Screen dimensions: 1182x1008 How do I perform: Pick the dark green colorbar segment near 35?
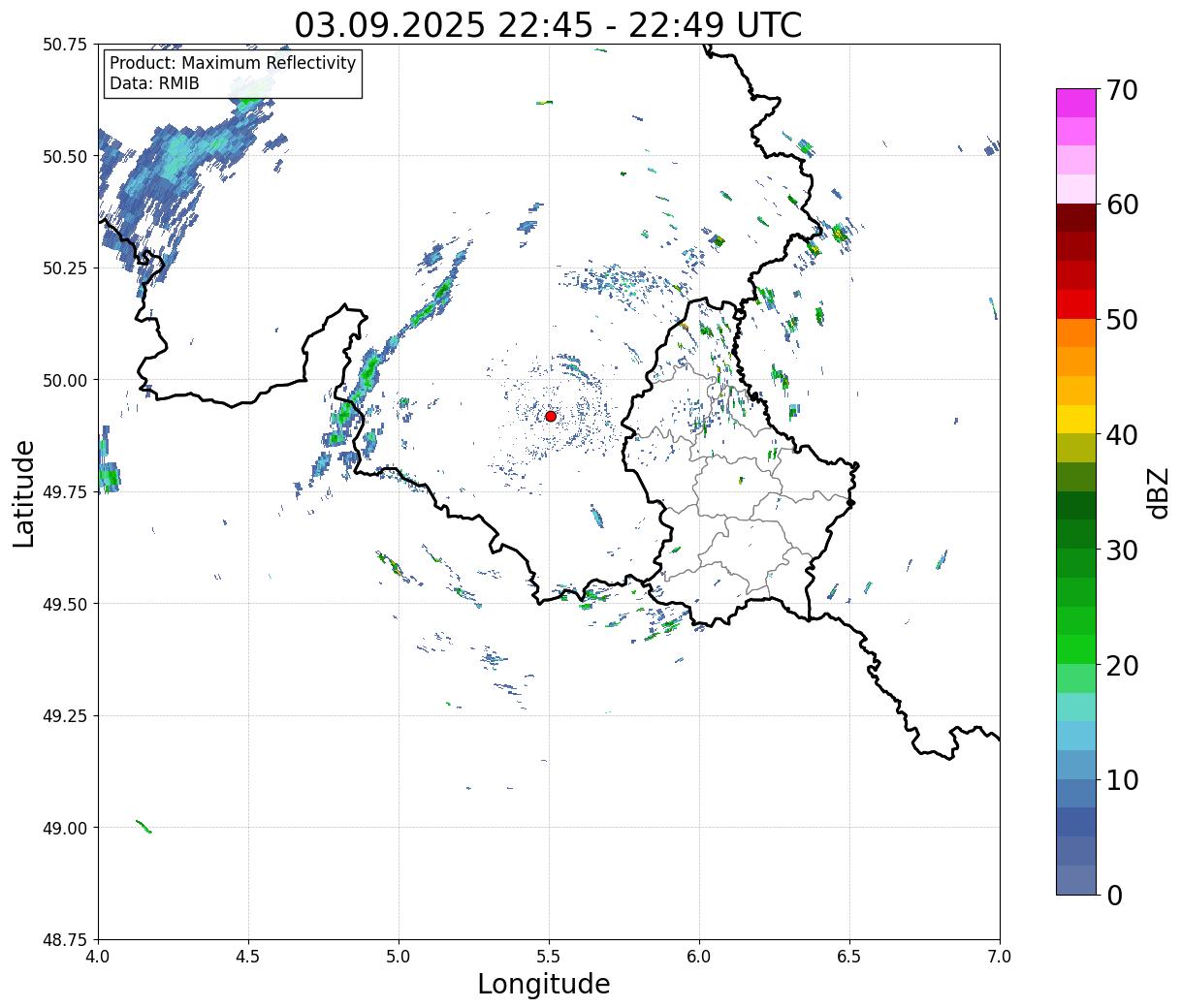click(x=1076, y=505)
